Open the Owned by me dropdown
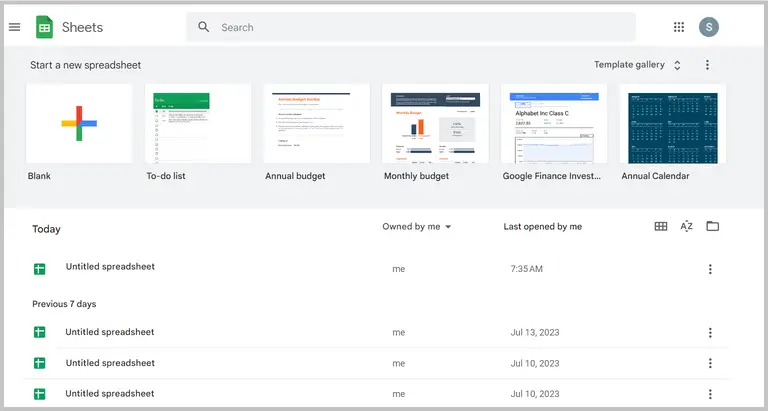This screenshot has width=768, height=411. pos(417,227)
